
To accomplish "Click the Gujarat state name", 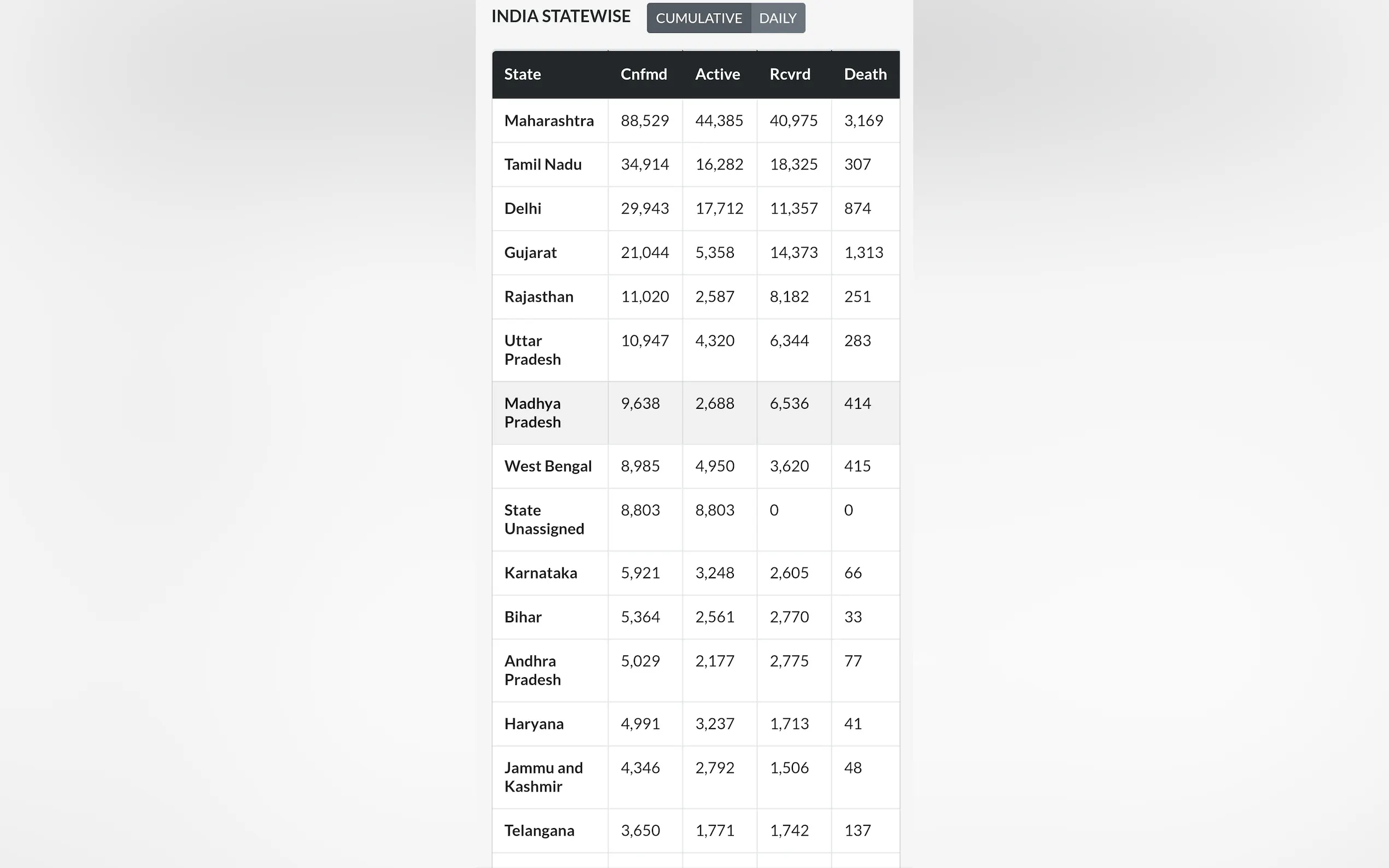I will [x=530, y=253].
